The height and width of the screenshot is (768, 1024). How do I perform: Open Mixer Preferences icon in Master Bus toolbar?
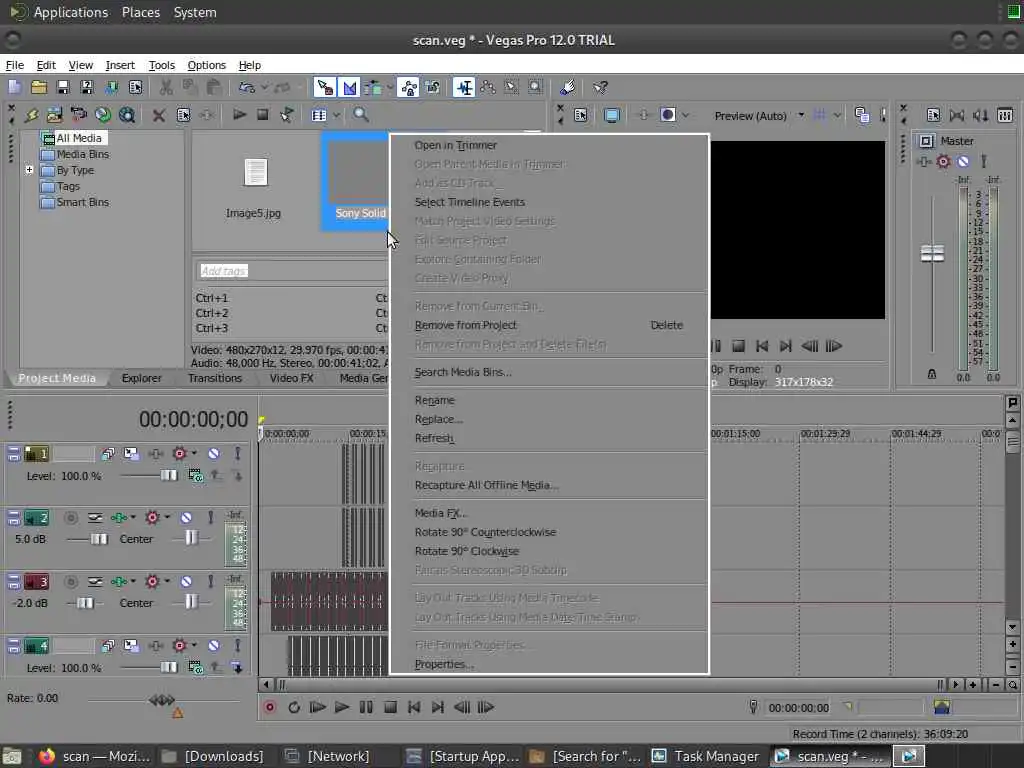click(933, 116)
